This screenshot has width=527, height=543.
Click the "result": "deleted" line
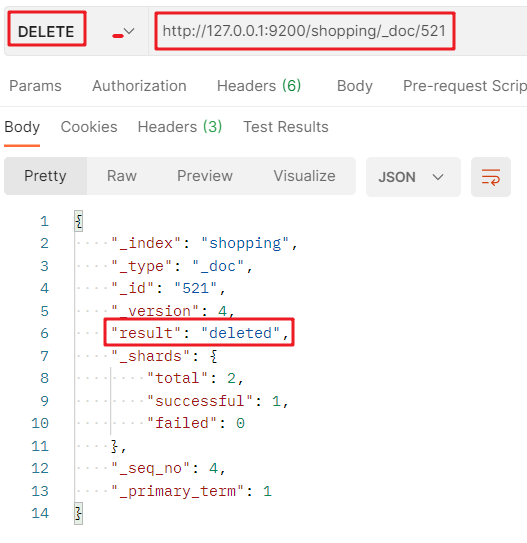(x=199, y=333)
